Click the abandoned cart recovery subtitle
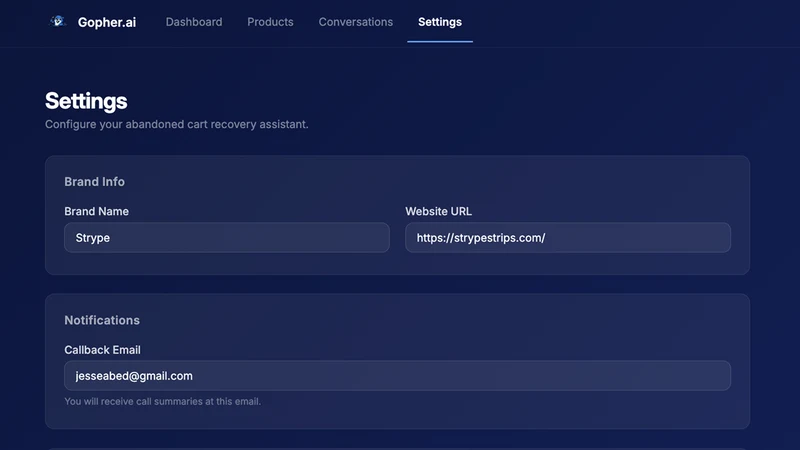The height and width of the screenshot is (450, 800). (177, 124)
